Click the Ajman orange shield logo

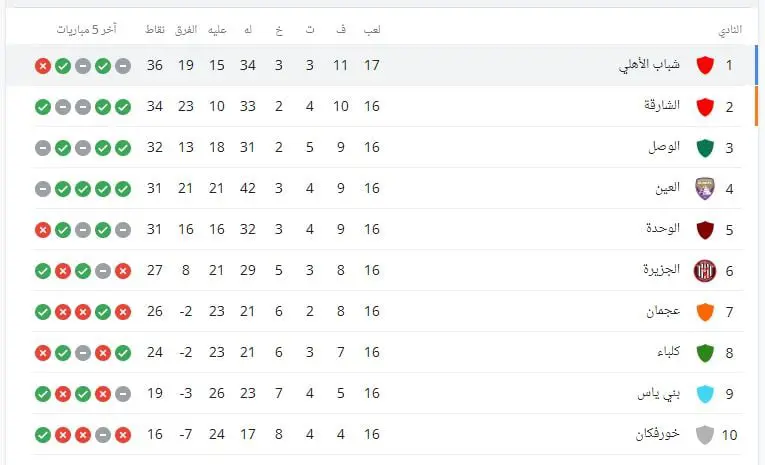(x=705, y=312)
